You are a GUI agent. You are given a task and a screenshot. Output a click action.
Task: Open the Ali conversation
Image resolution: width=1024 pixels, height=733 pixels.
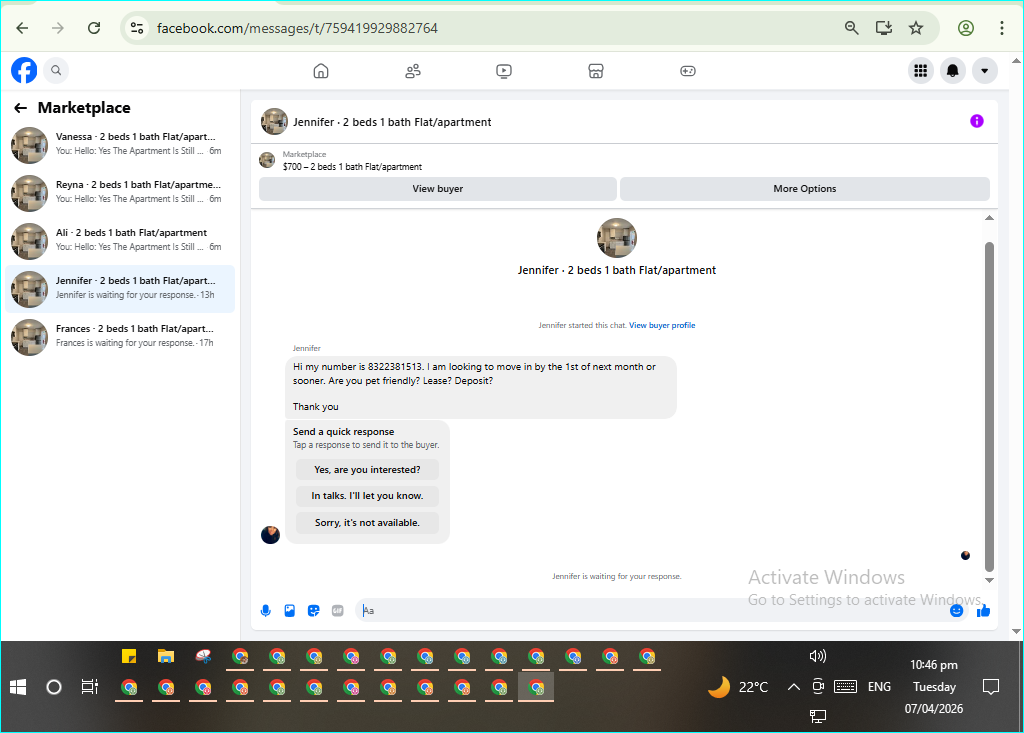tap(120, 240)
